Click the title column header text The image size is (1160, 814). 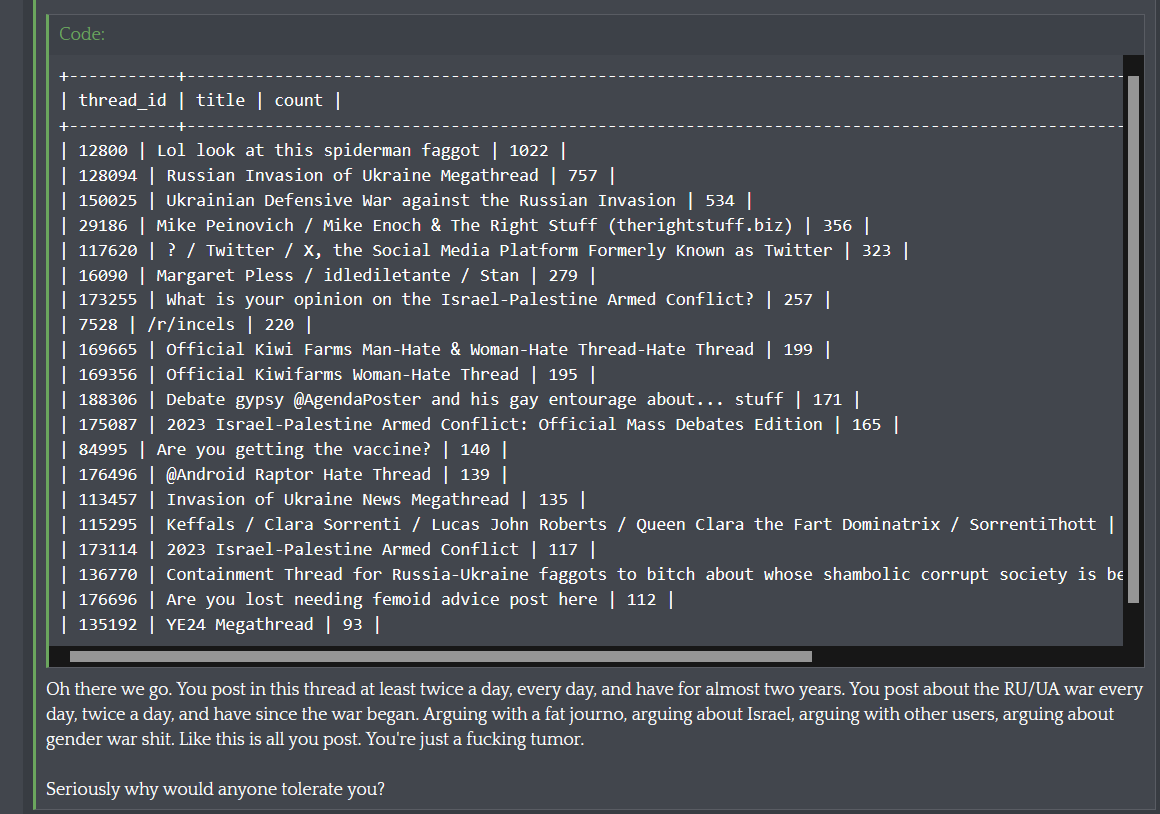point(220,100)
